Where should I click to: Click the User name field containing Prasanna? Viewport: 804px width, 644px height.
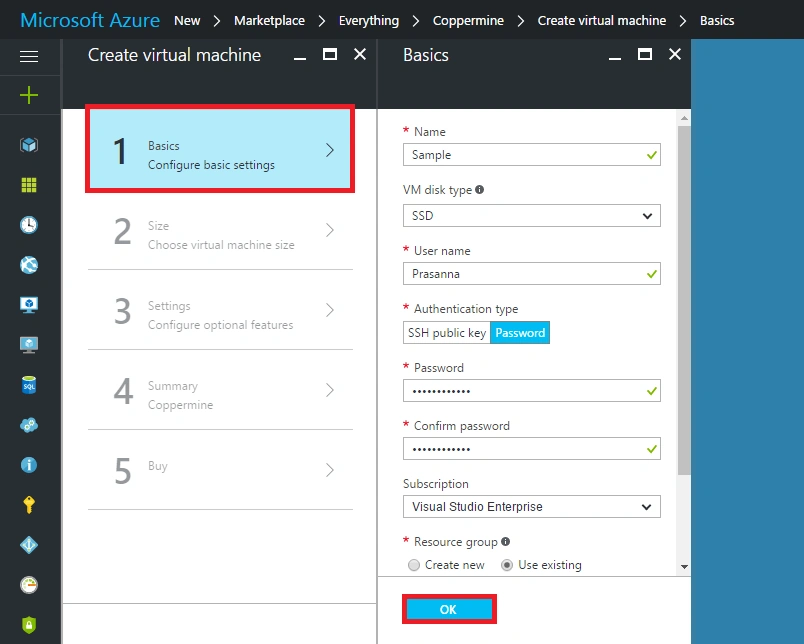(x=532, y=274)
